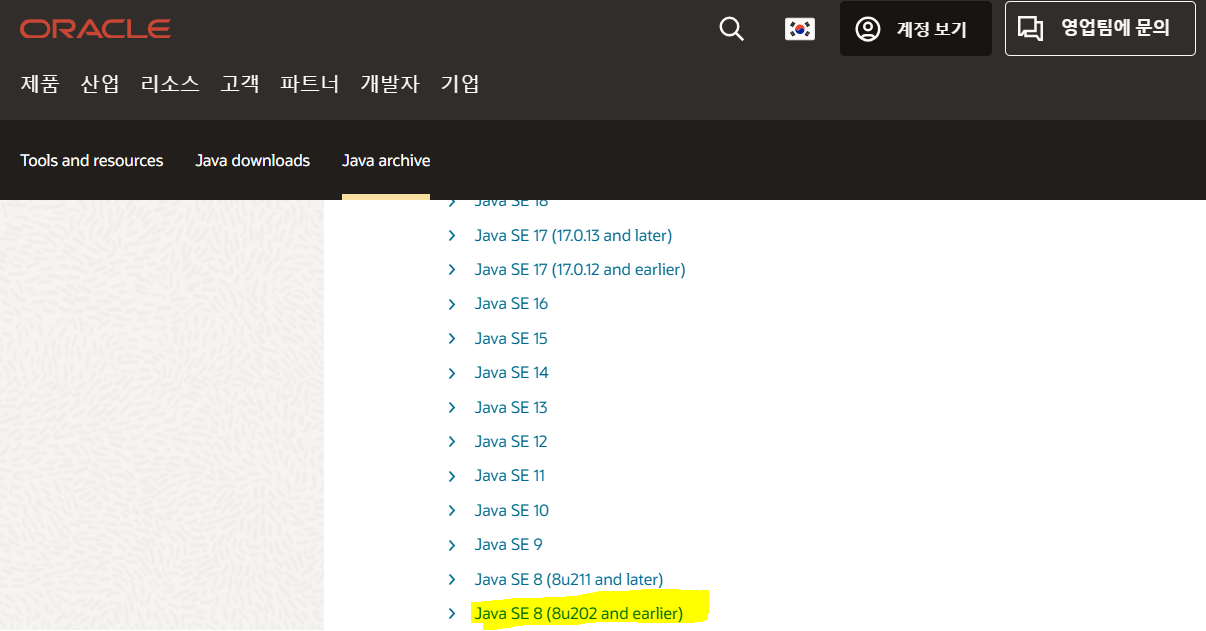Open the 리소스 menu

coord(170,84)
